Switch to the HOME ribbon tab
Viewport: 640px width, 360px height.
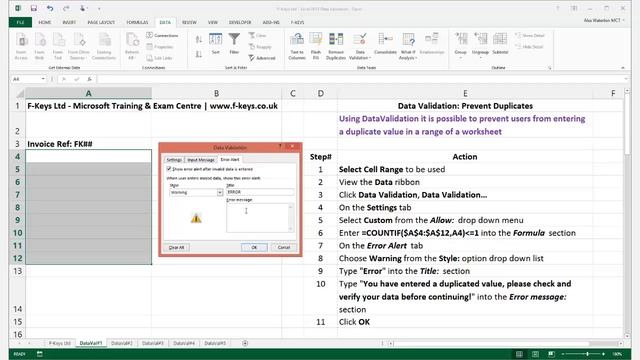44,22
